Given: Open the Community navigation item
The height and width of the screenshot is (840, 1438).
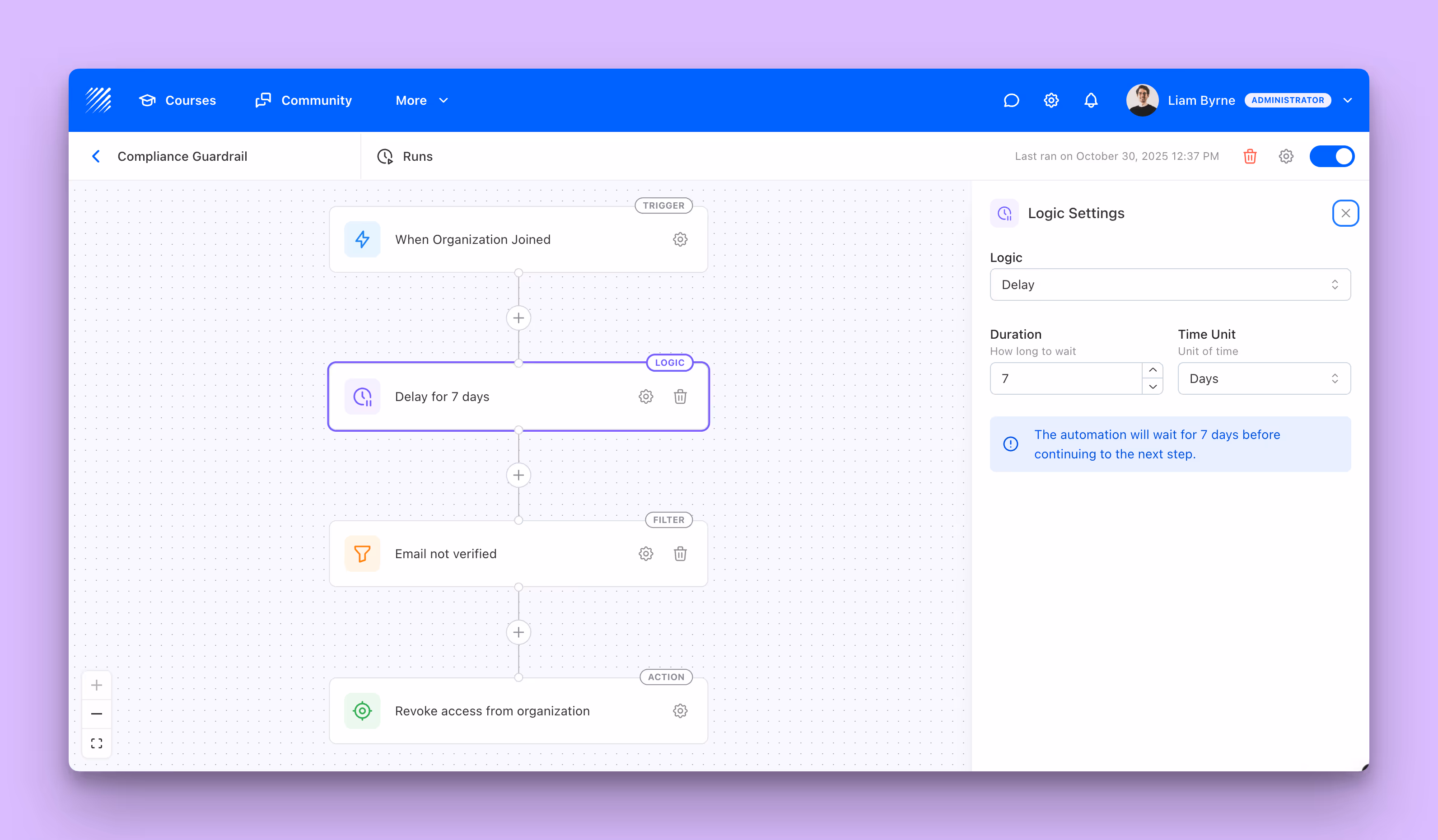Looking at the screenshot, I should [303, 100].
